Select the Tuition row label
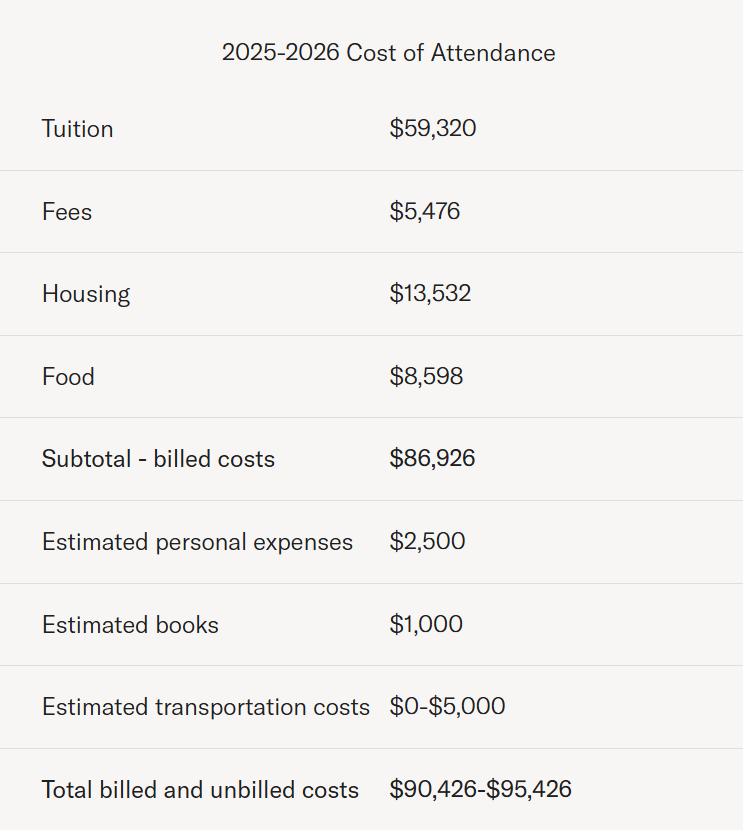 pyautogui.click(x=77, y=129)
